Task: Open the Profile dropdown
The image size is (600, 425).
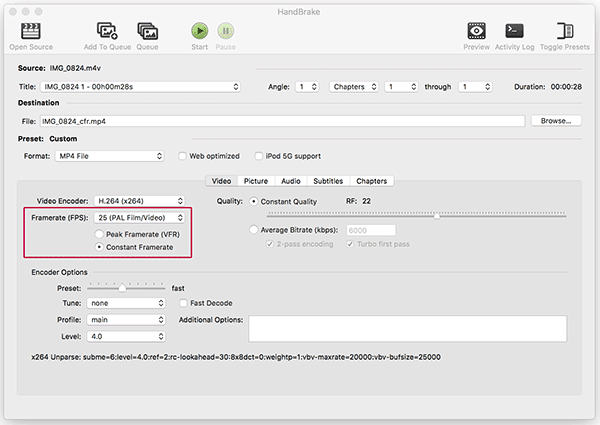Action: pos(126,320)
